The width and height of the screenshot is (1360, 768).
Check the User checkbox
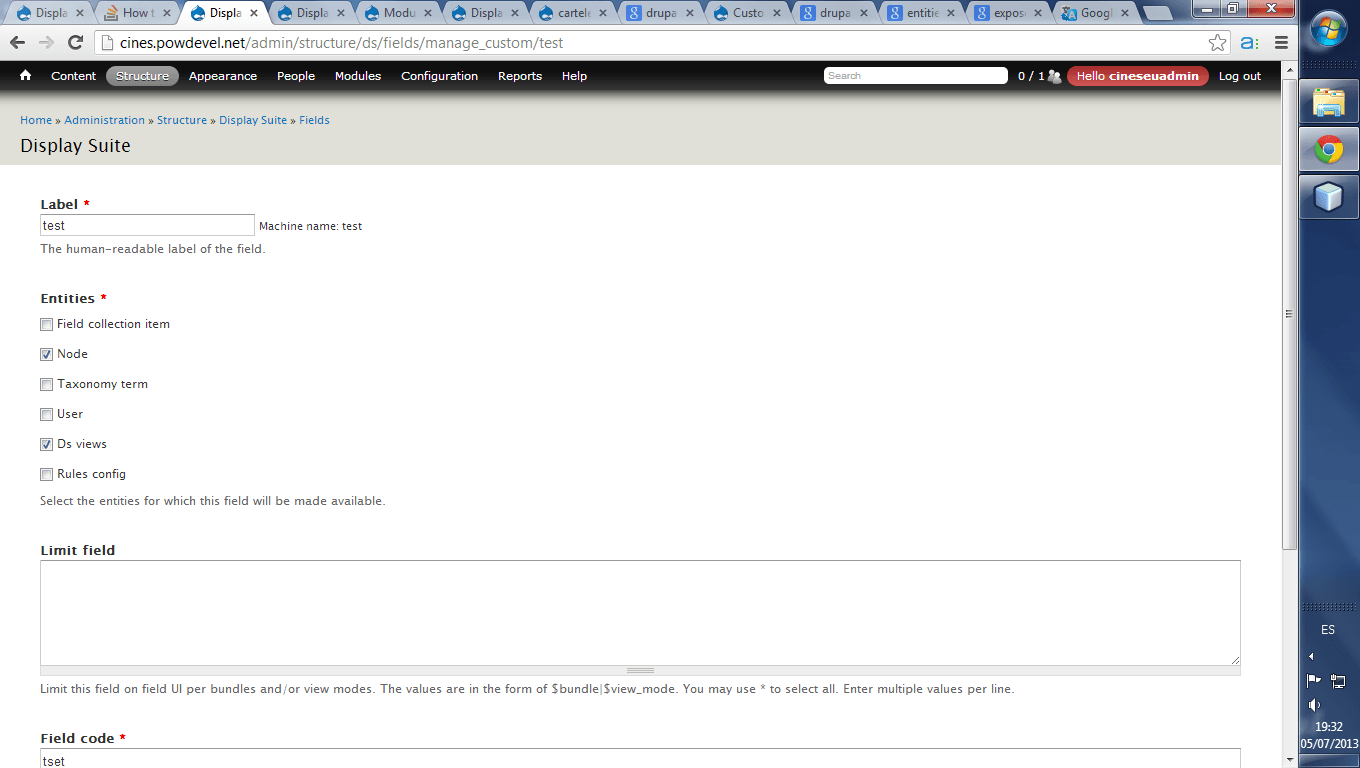(x=46, y=414)
